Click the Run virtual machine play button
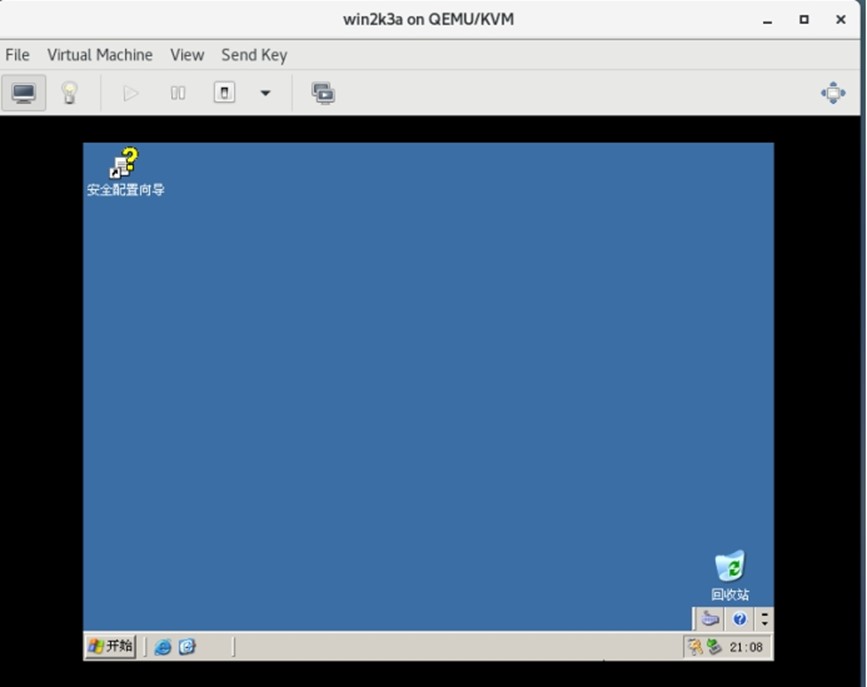 click(130, 93)
